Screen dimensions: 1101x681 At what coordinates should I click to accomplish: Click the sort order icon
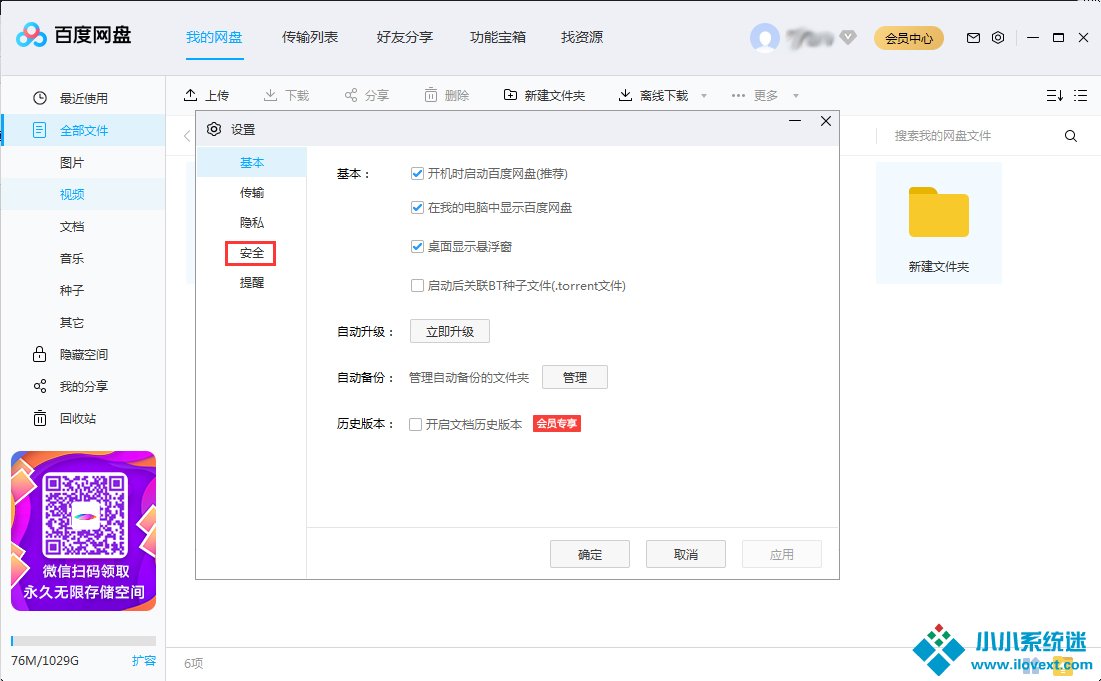pyautogui.click(x=1055, y=95)
